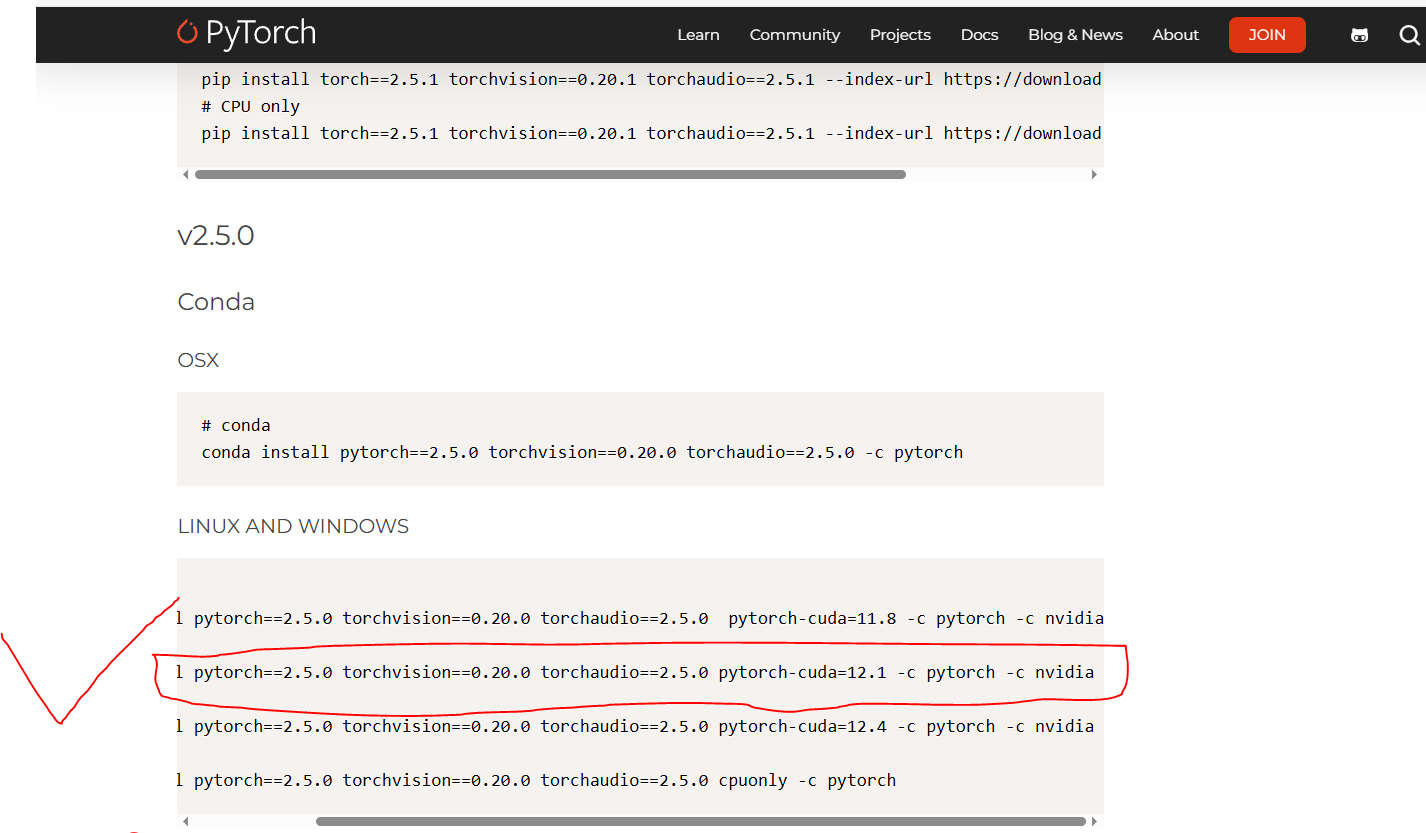Viewport: 1426px width, 833px height.
Task: Click the pip install line below '# CPU only'
Action: point(651,133)
